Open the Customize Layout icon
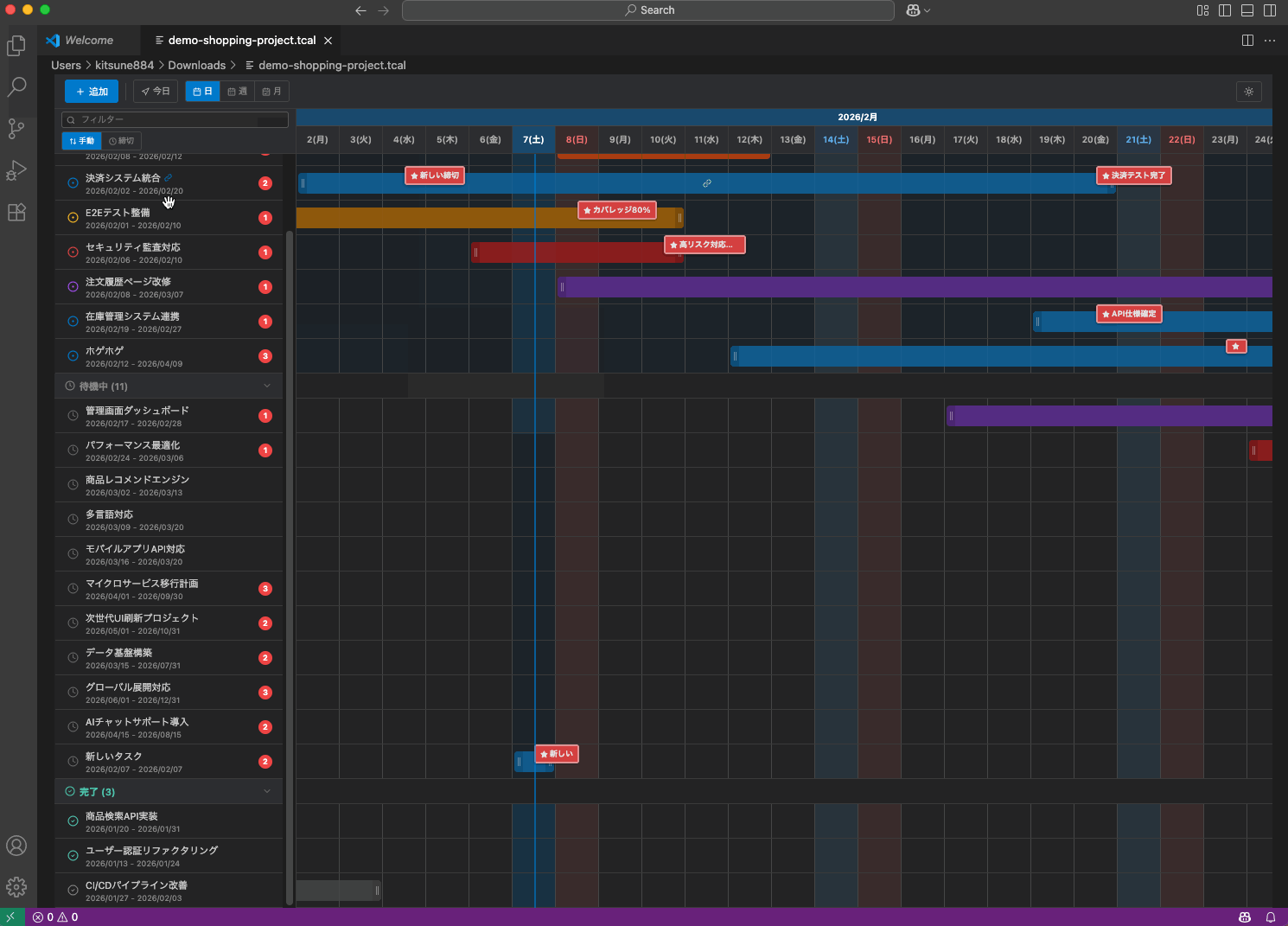Screen dimensions: 1288x926 pos(1202,10)
